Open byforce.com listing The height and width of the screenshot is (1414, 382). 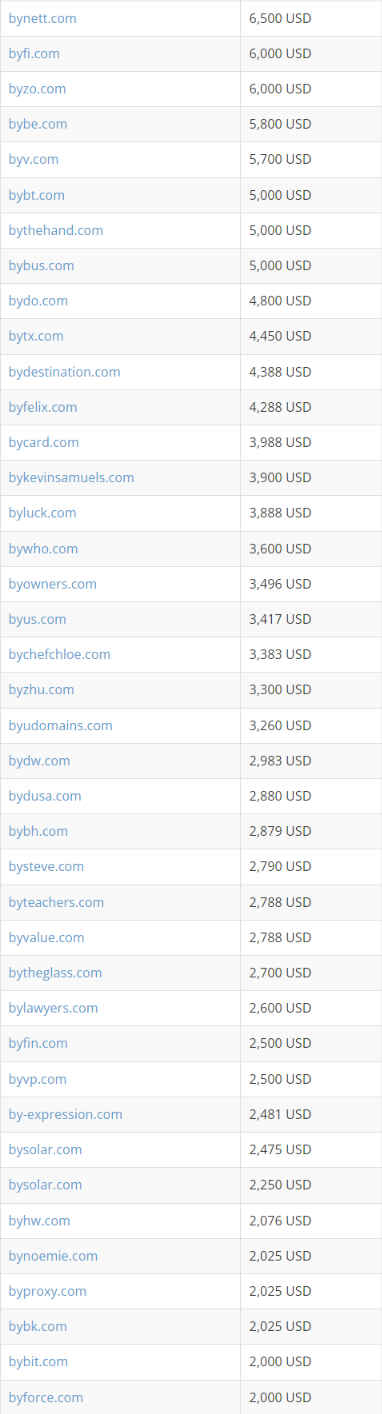point(45,1397)
